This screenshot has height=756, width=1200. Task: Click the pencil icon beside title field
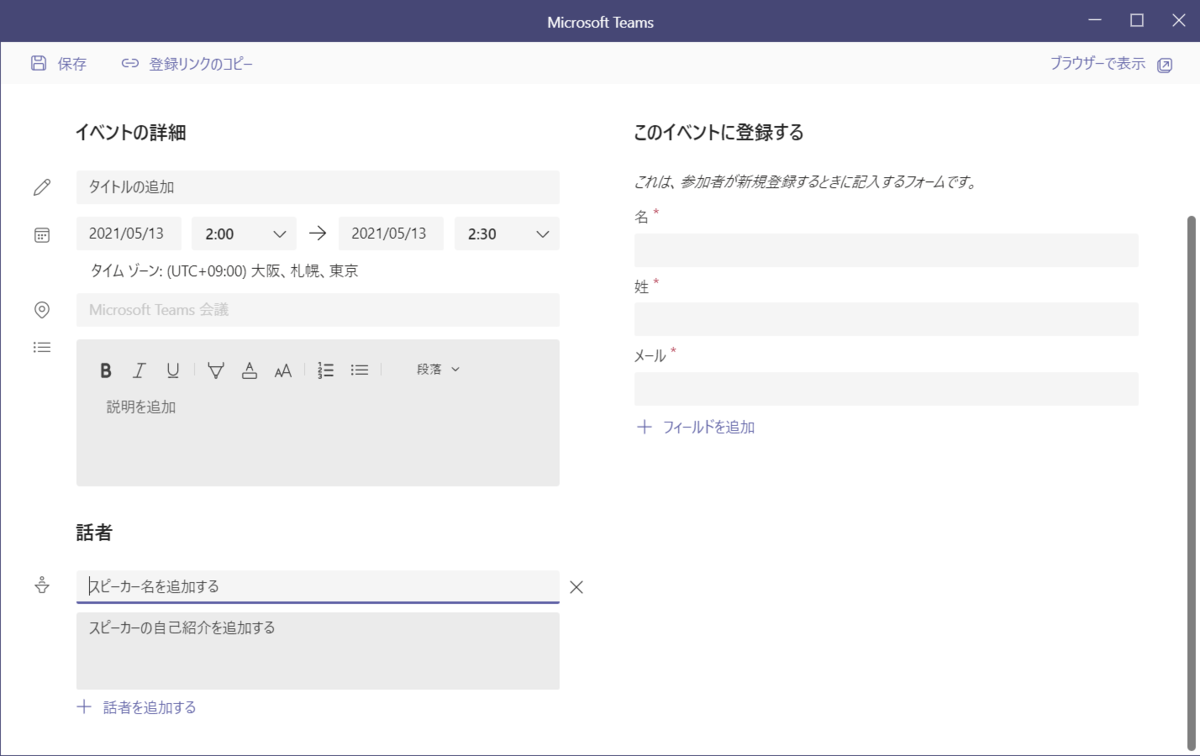(41, 187)
